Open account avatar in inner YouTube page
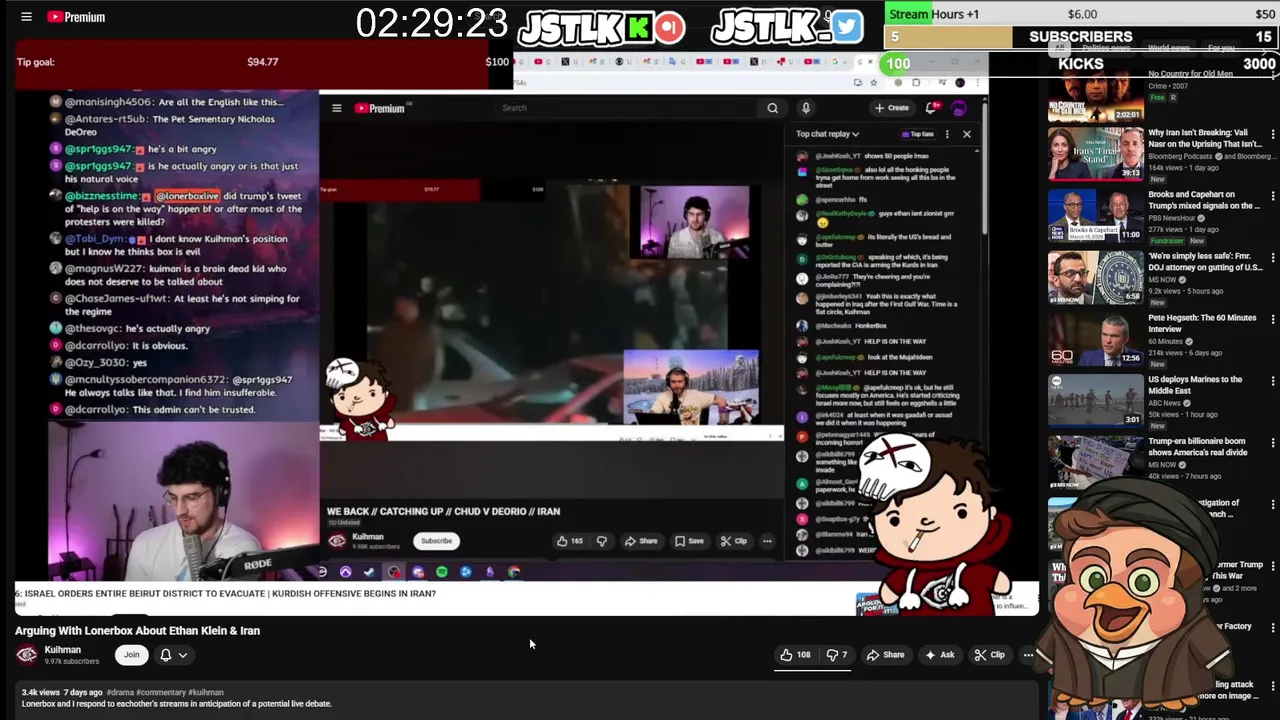 coord(959,108)
